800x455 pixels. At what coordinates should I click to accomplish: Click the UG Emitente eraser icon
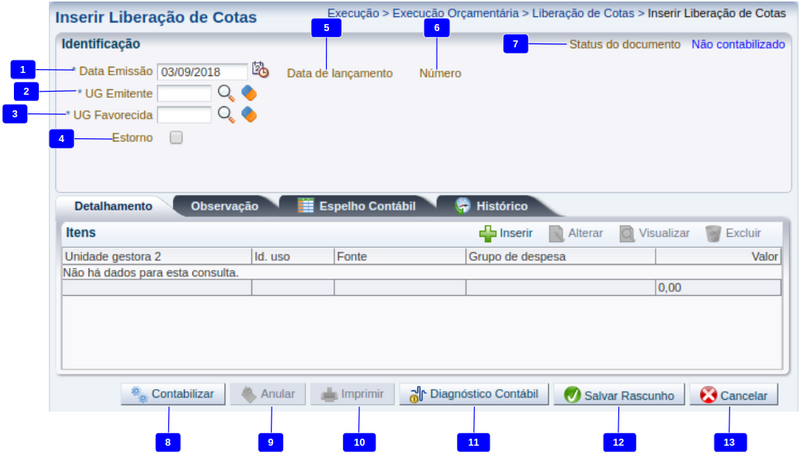[249, 93]
